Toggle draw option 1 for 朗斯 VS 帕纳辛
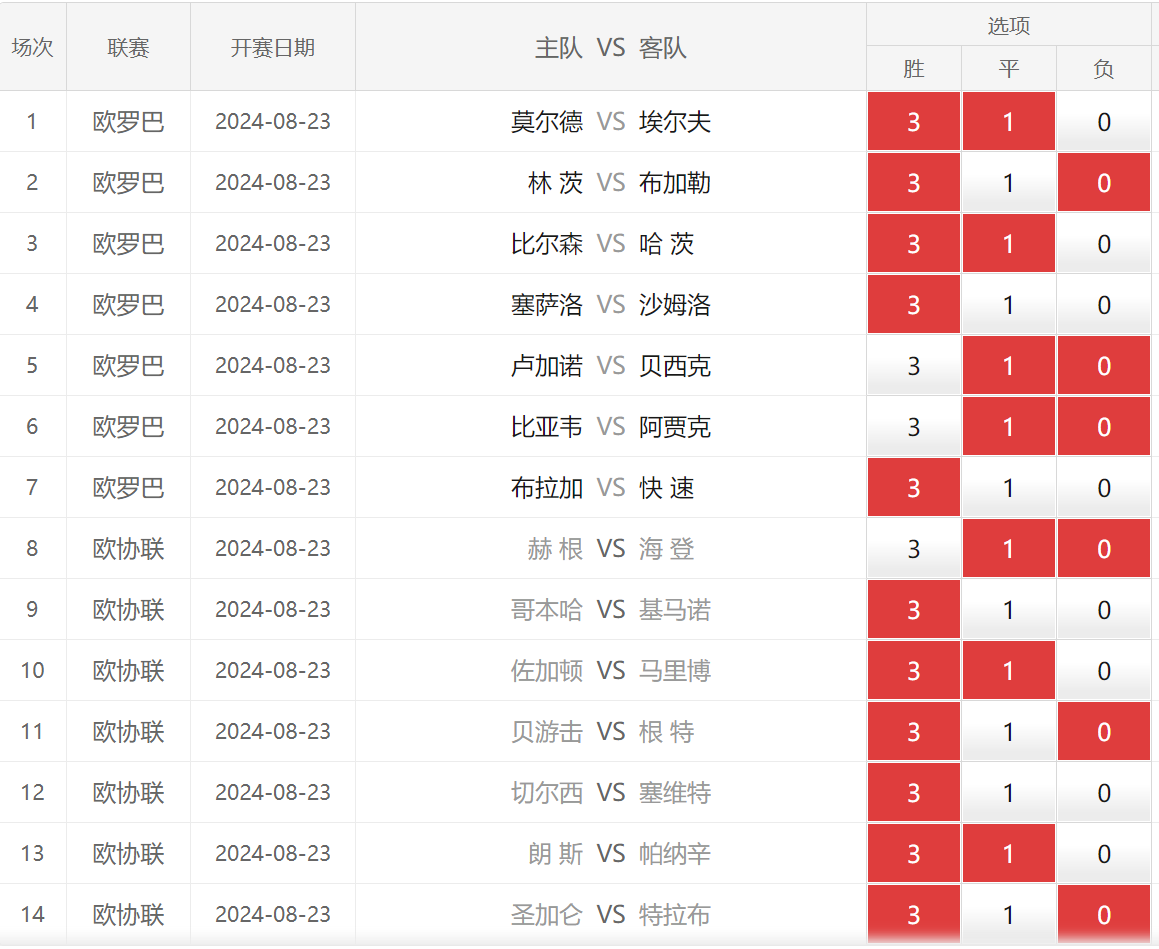Viewport: 1159px width, 949px height. pyautogui.click(x=1008, y=853)
